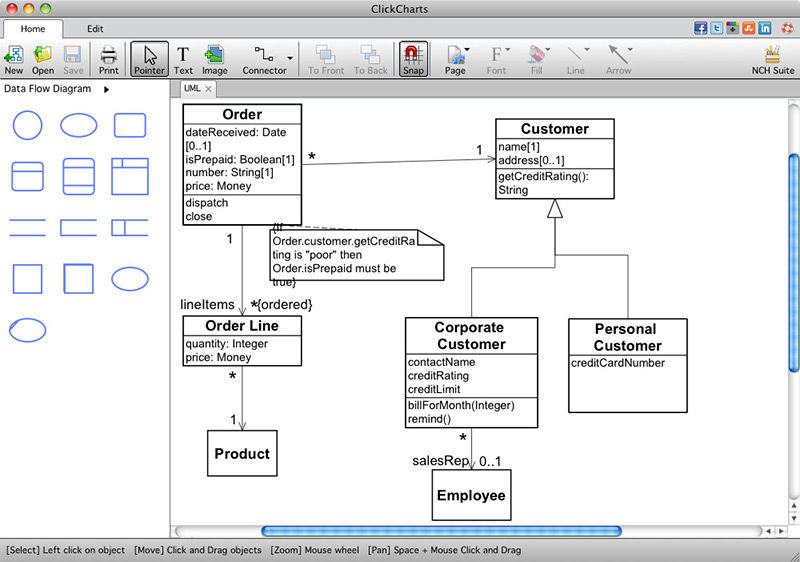This screenshot has width=800, height=562.
Task: Click the Facebook share icon
Action: 700,28
